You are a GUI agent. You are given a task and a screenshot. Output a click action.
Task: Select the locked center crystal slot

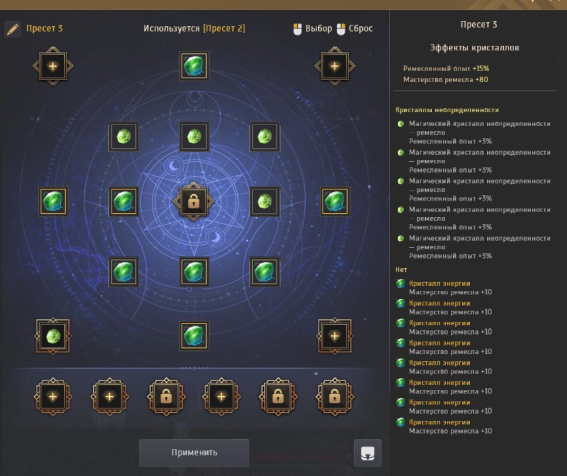(194, 201)
